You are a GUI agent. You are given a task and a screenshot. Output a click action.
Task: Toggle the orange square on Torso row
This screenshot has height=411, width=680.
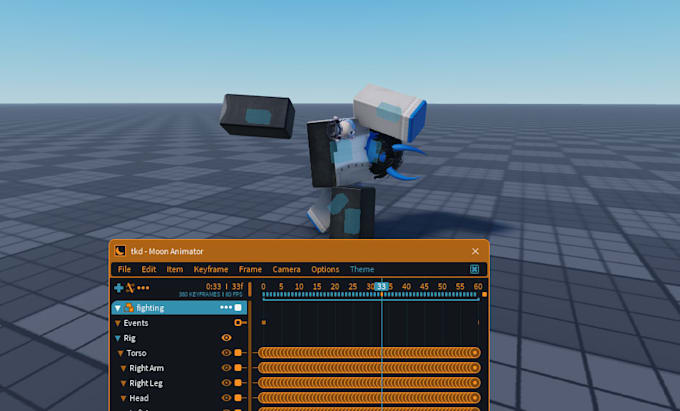click(238, 353)
